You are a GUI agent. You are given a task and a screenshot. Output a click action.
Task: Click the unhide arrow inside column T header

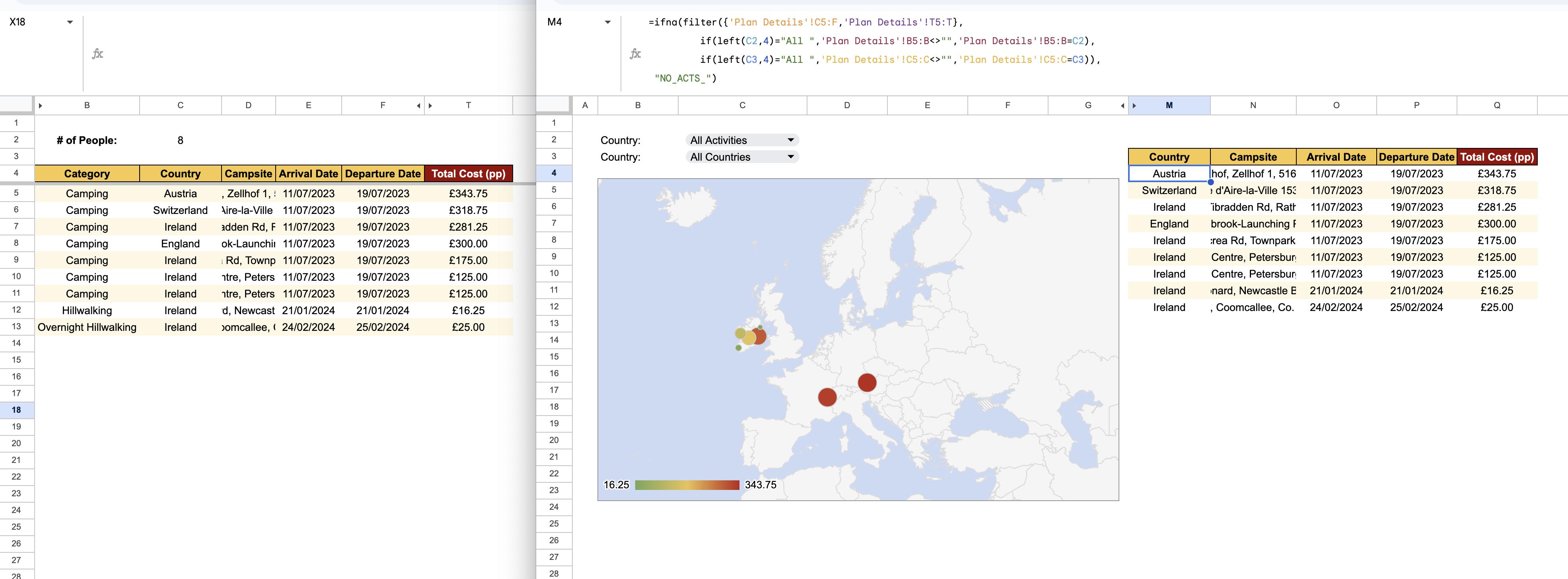[430, 105]
